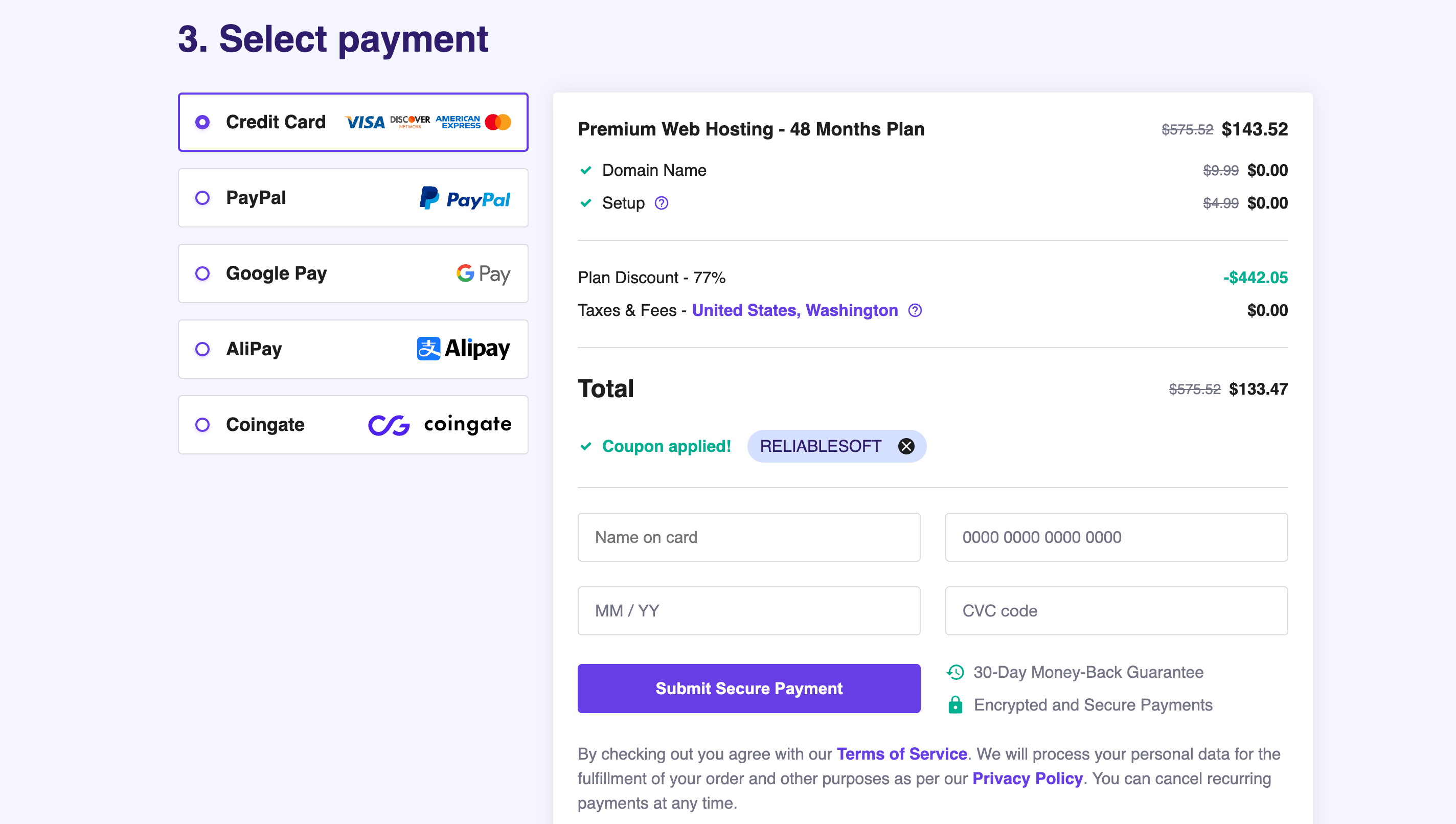Image resolution: width=1456 pixels, height=824 pixels.
Task: Choose the Google Pay radio option
Action: pos(202,274)
